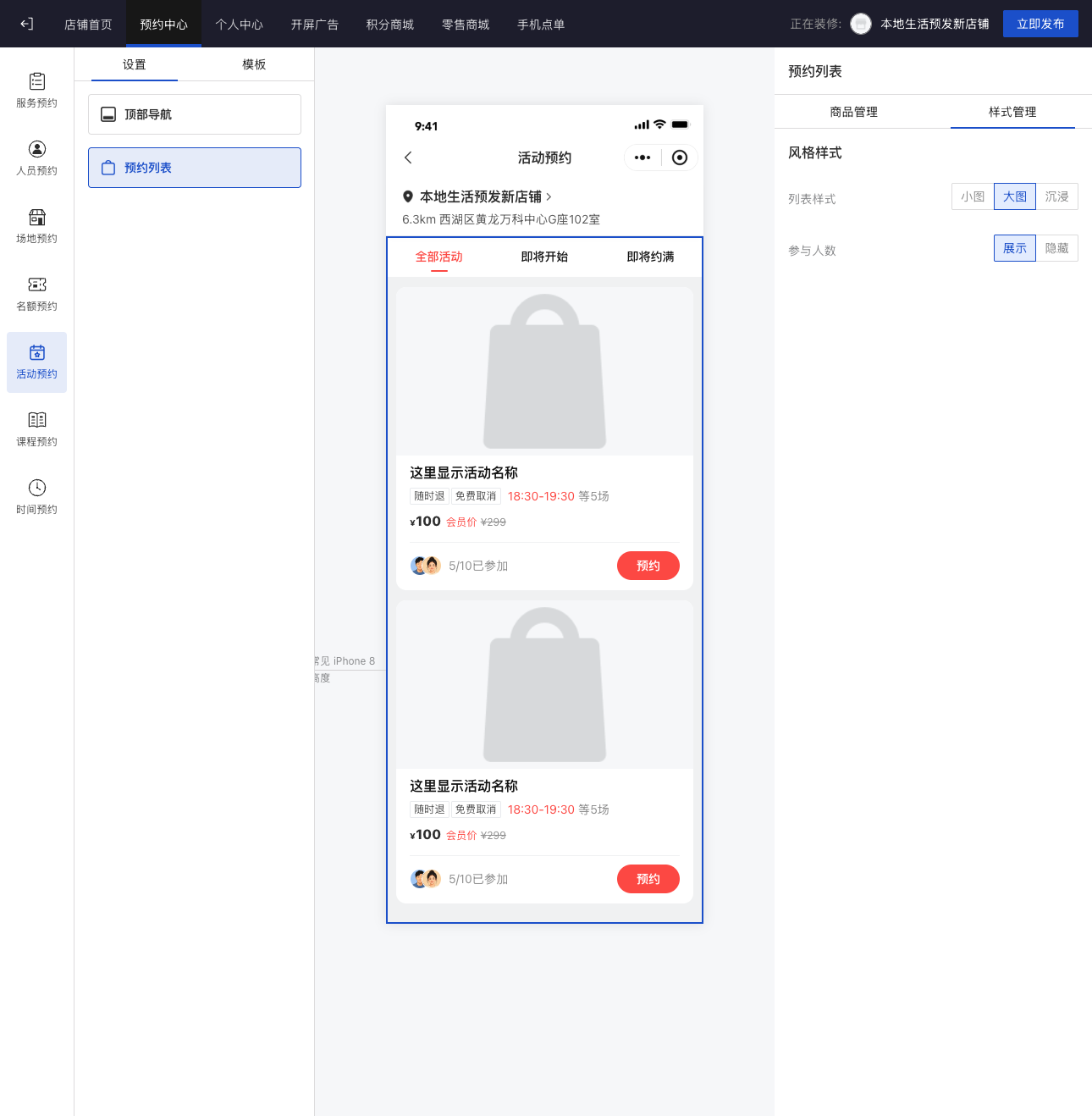This screenshot has height=1116, width=1092.
Task: Choose 展示 for participant count
Action: pyautogui.click(x=1015, y=248)
